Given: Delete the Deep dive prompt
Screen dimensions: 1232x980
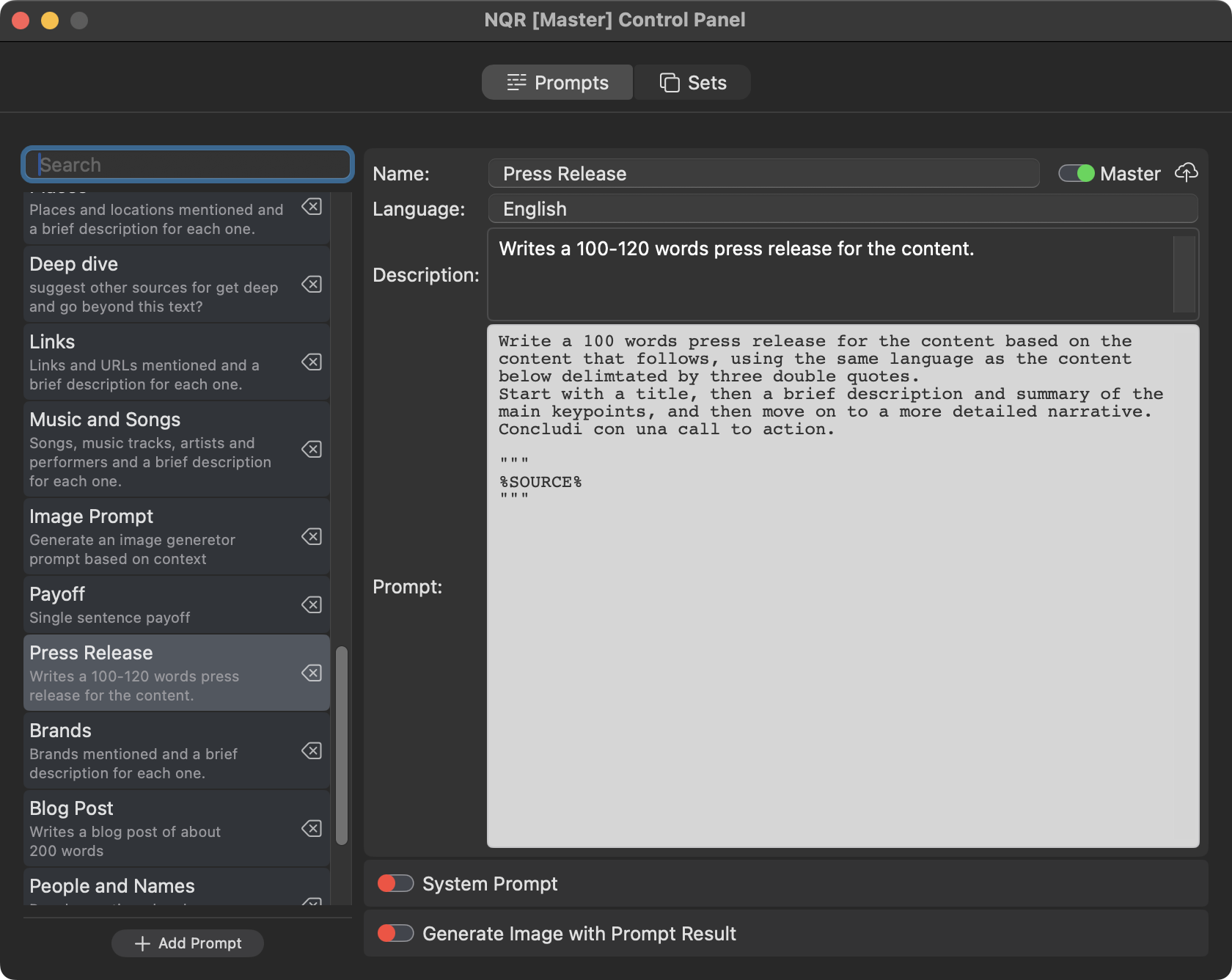Looking at the screenshot, I should [312, 285].
